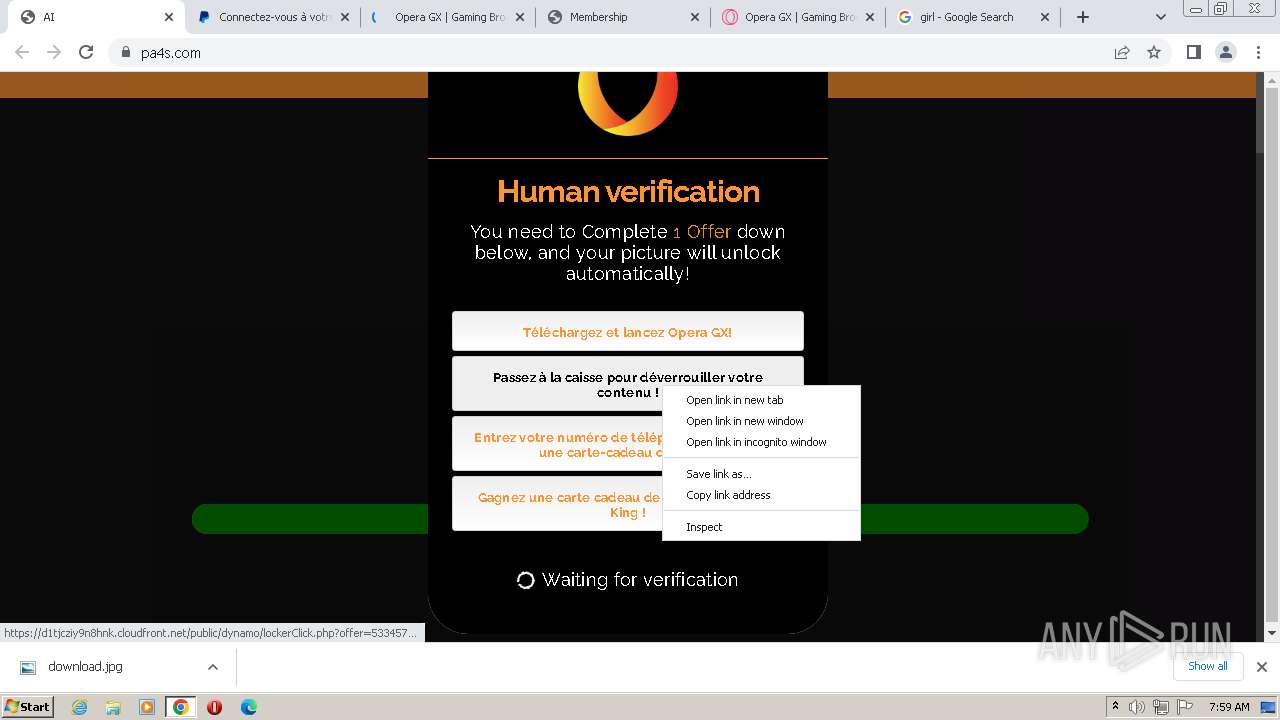Screen dimensions: 1280x720
Task: Click the padlock site info icon
Action: pyautogui.click(x=125, y=53)
